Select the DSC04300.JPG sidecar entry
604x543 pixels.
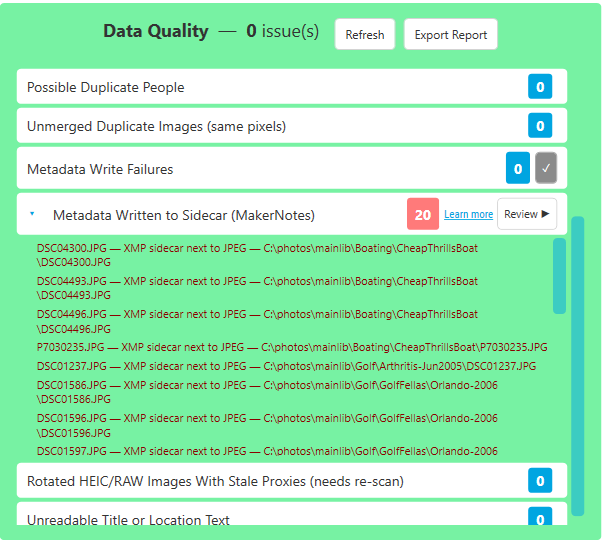(x=257, y=255)
